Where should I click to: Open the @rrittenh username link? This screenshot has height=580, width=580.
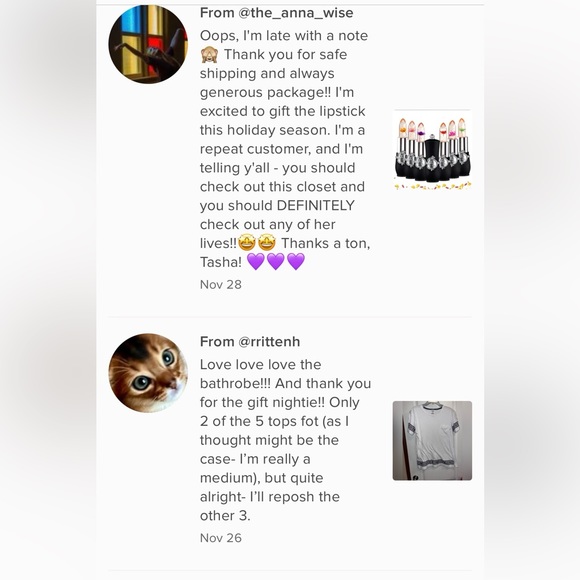269,341
